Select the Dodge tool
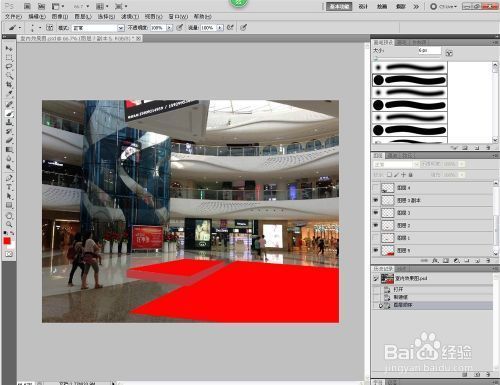Image resolution: width=500 pixels, height=385 pixels. point(9,168)
